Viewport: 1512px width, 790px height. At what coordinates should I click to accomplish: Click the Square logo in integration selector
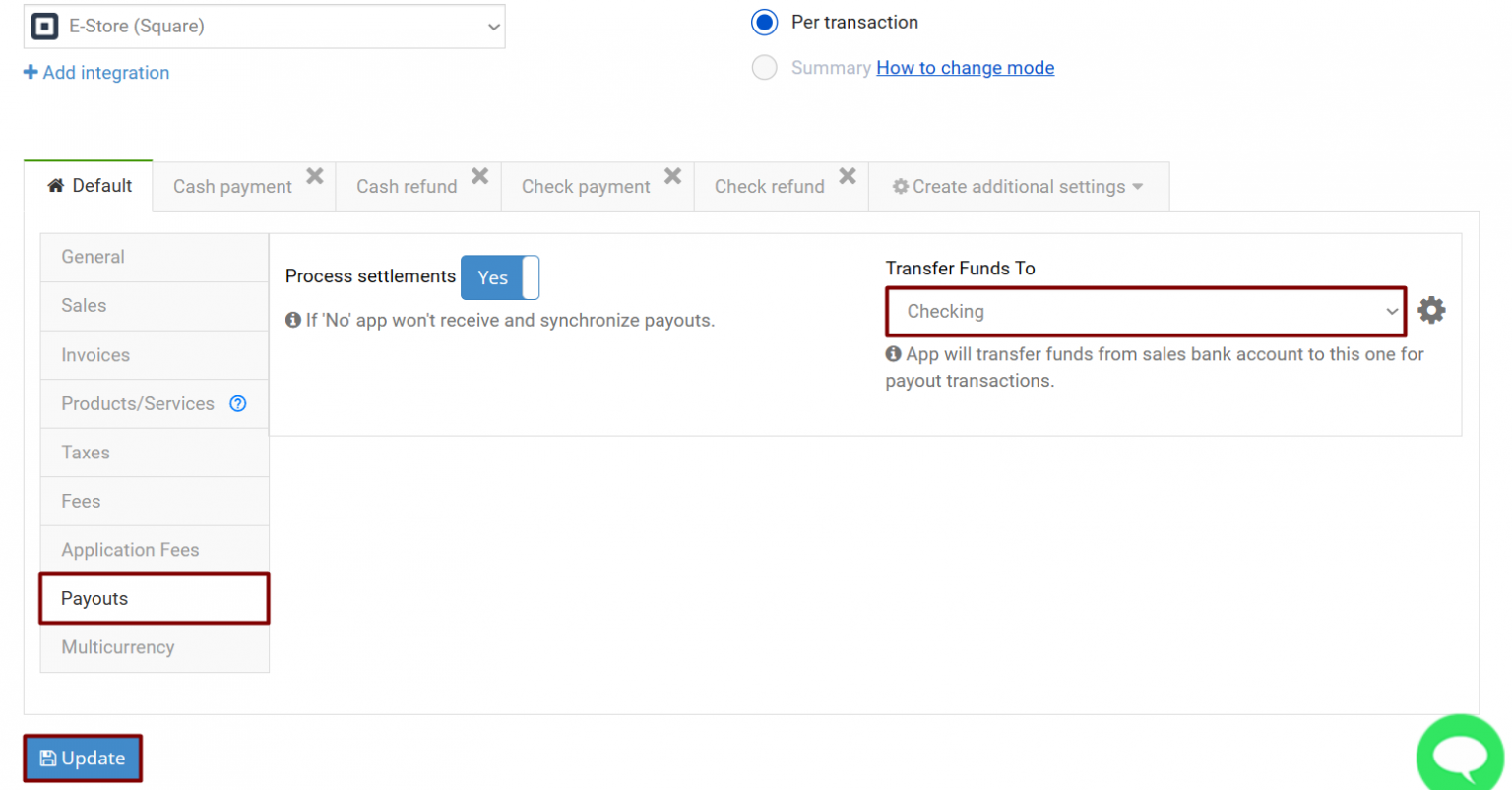point(43,27)
